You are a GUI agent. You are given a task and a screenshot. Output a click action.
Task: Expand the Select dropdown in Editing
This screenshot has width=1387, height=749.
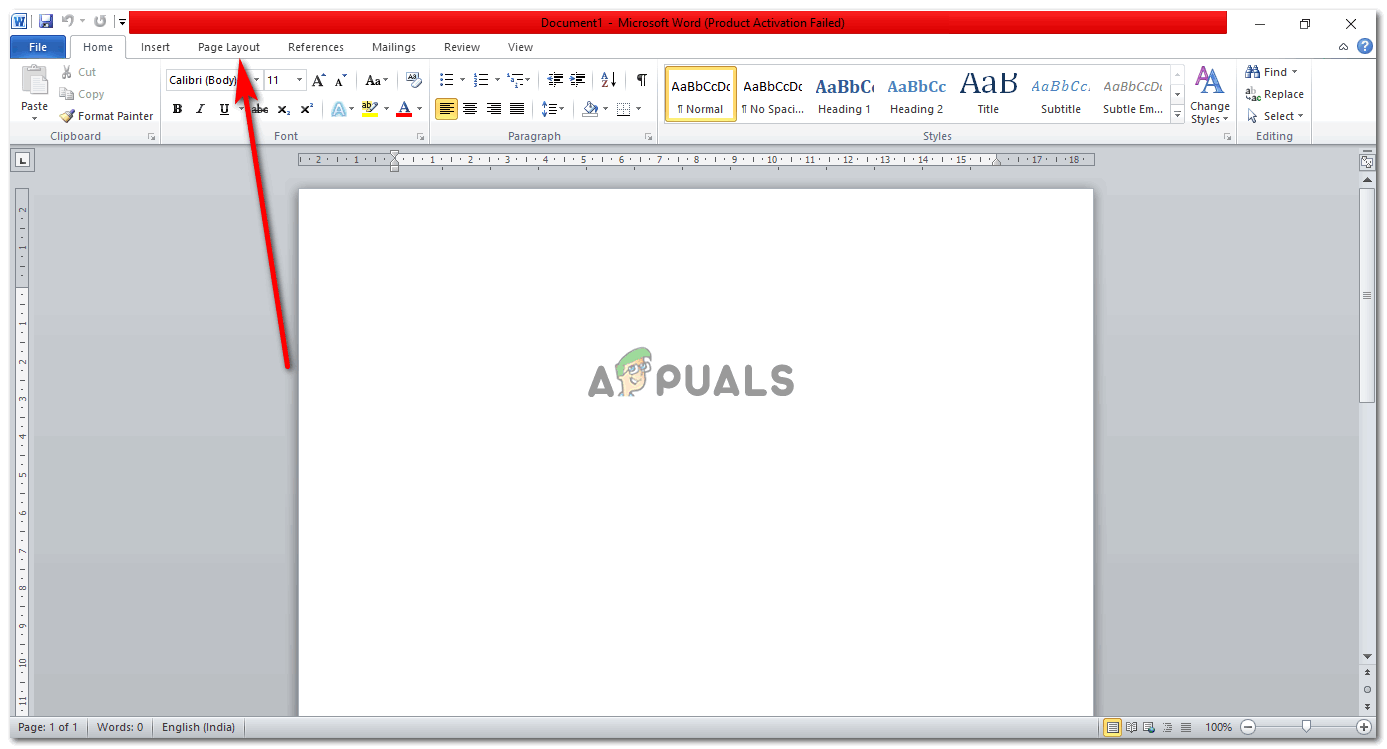click(x=1276, y=116)
